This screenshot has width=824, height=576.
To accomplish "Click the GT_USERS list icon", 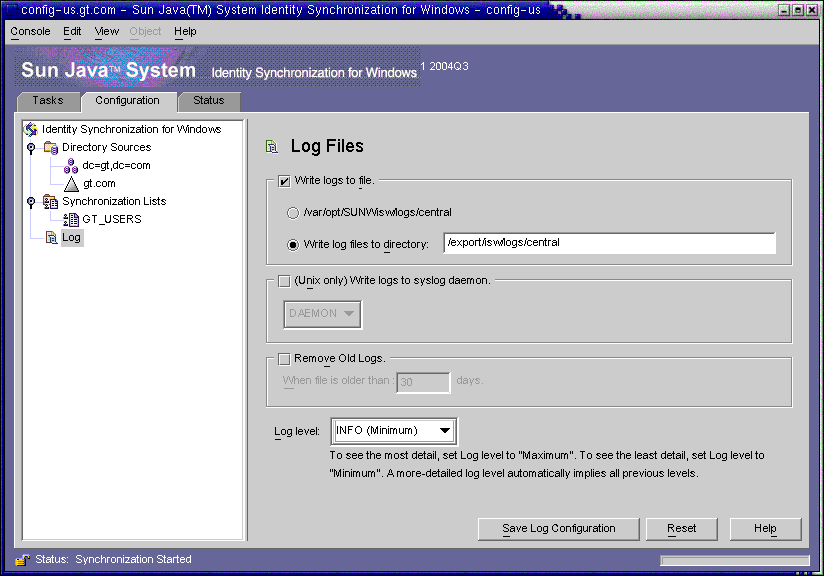I will 71,220.
